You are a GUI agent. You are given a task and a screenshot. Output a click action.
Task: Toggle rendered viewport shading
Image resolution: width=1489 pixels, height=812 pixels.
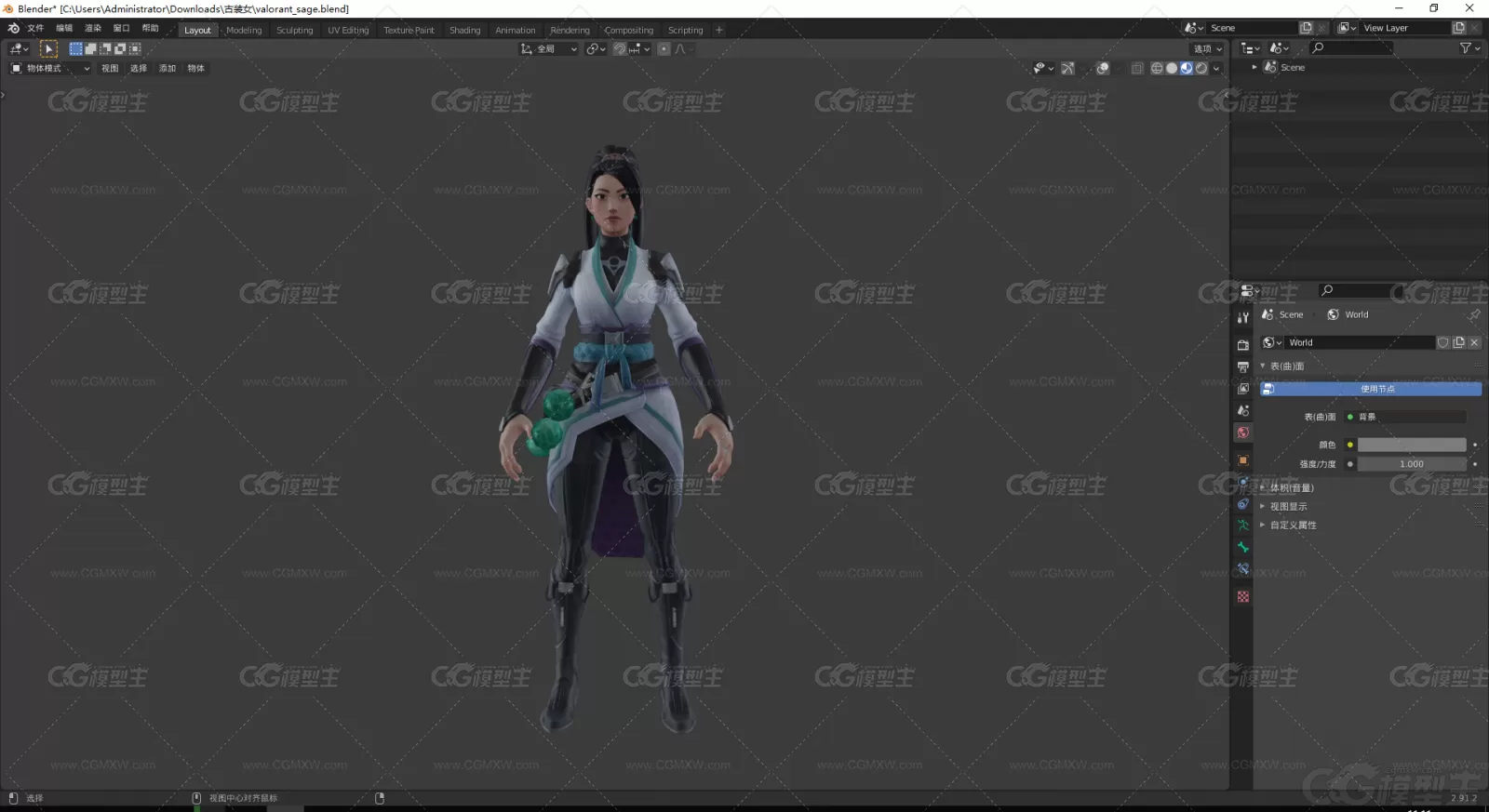[1201, 68]
